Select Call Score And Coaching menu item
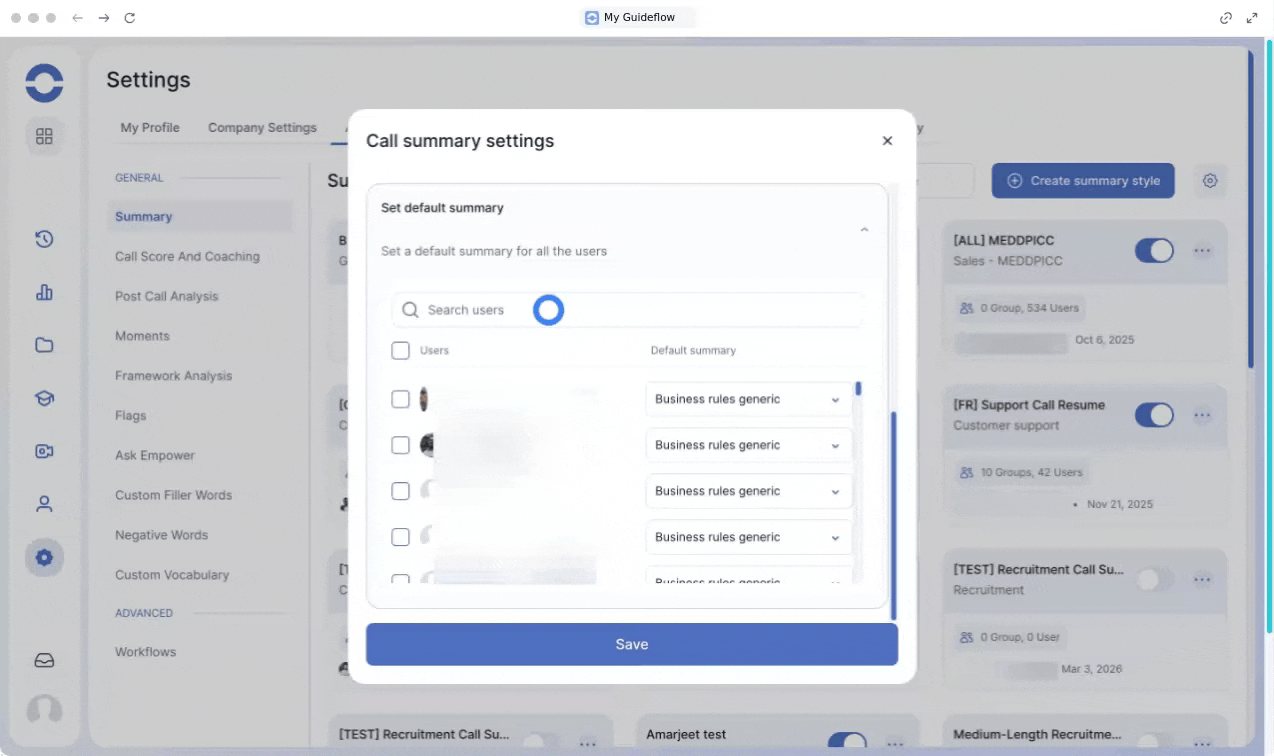 pos(187,257)
